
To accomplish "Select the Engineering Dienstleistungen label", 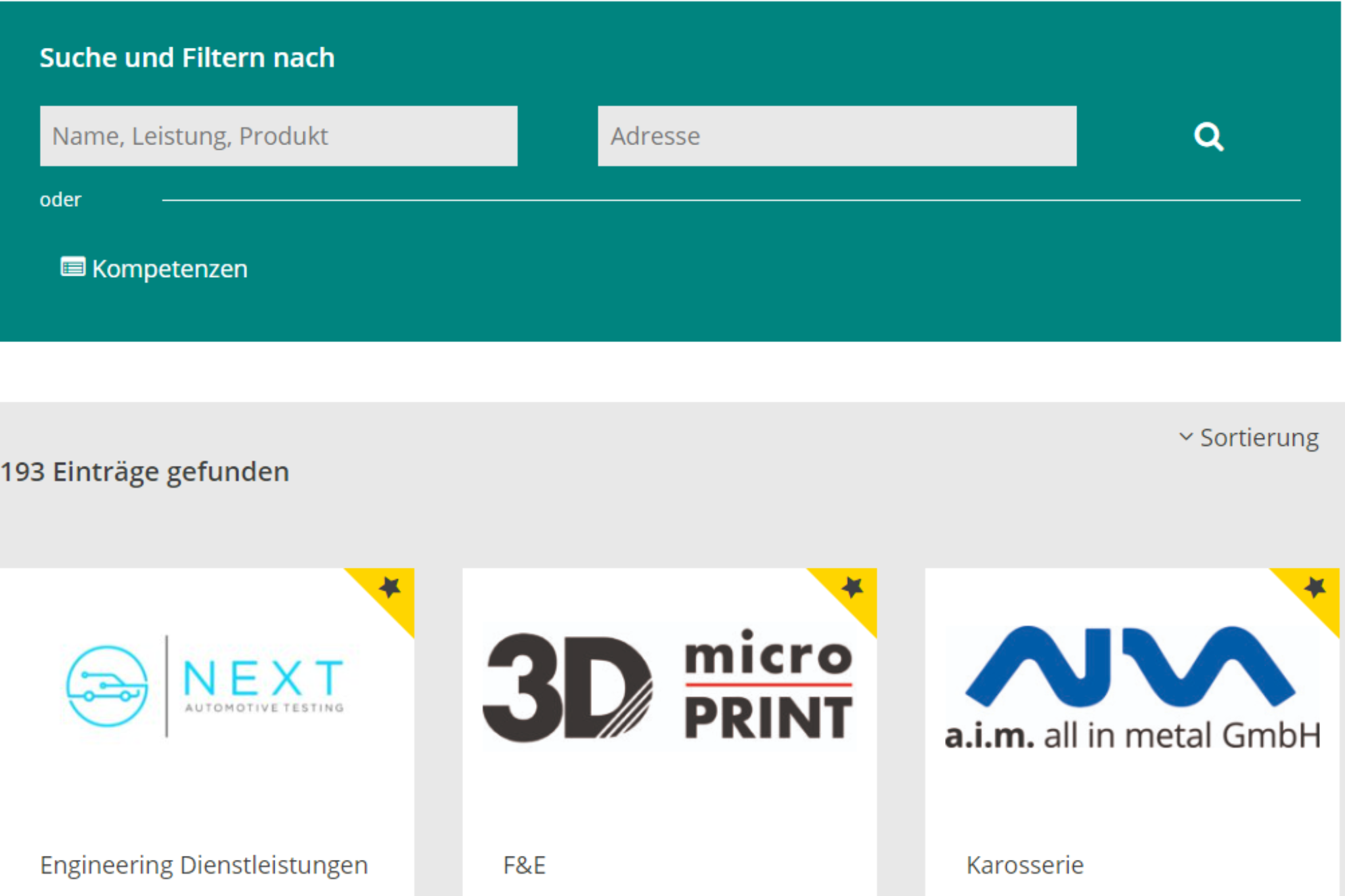I will click(204, 866).
